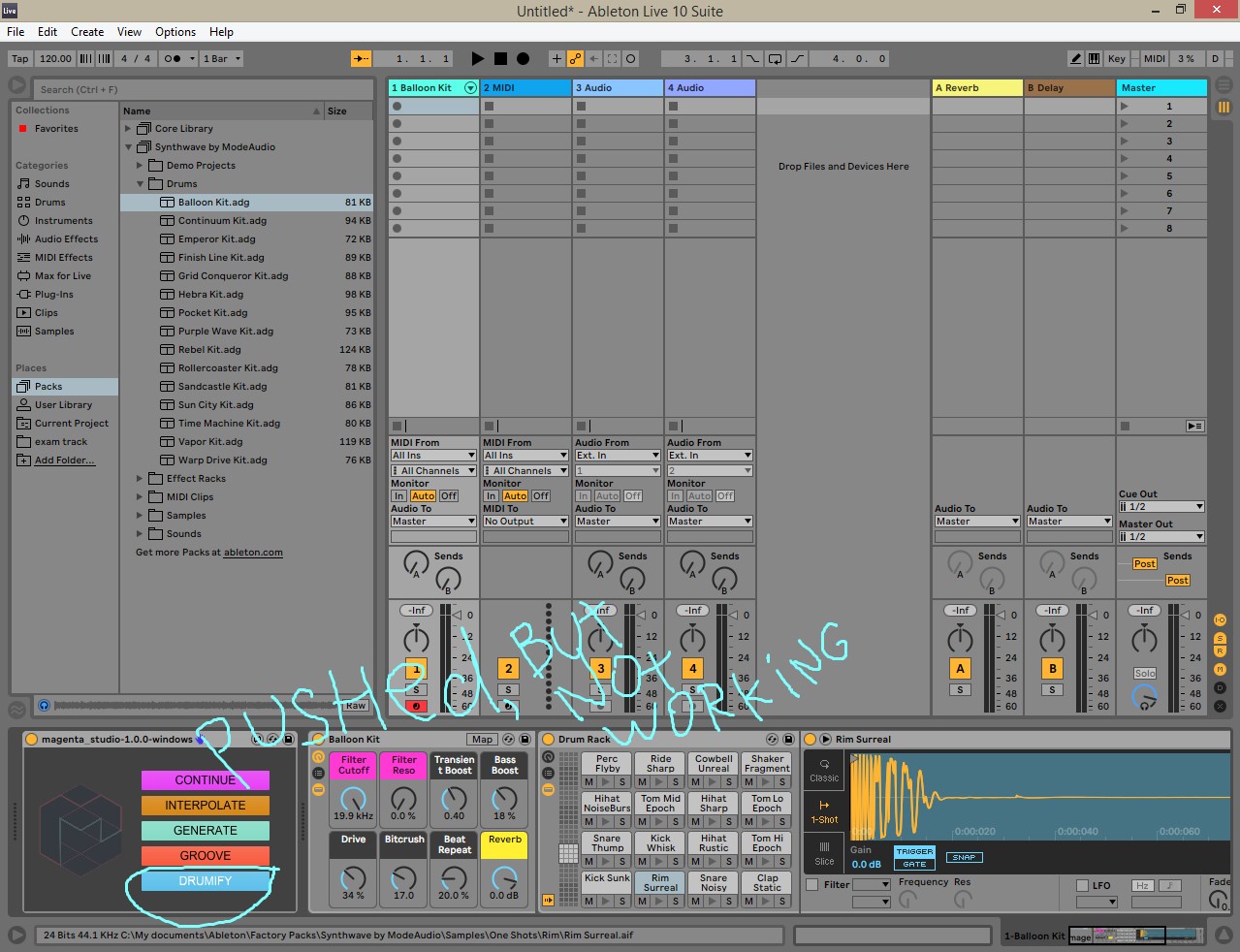Image resolution: width=1240 pixels, height=952 pixels.
Task: Open the Help menu
Action: pos(221,31)
